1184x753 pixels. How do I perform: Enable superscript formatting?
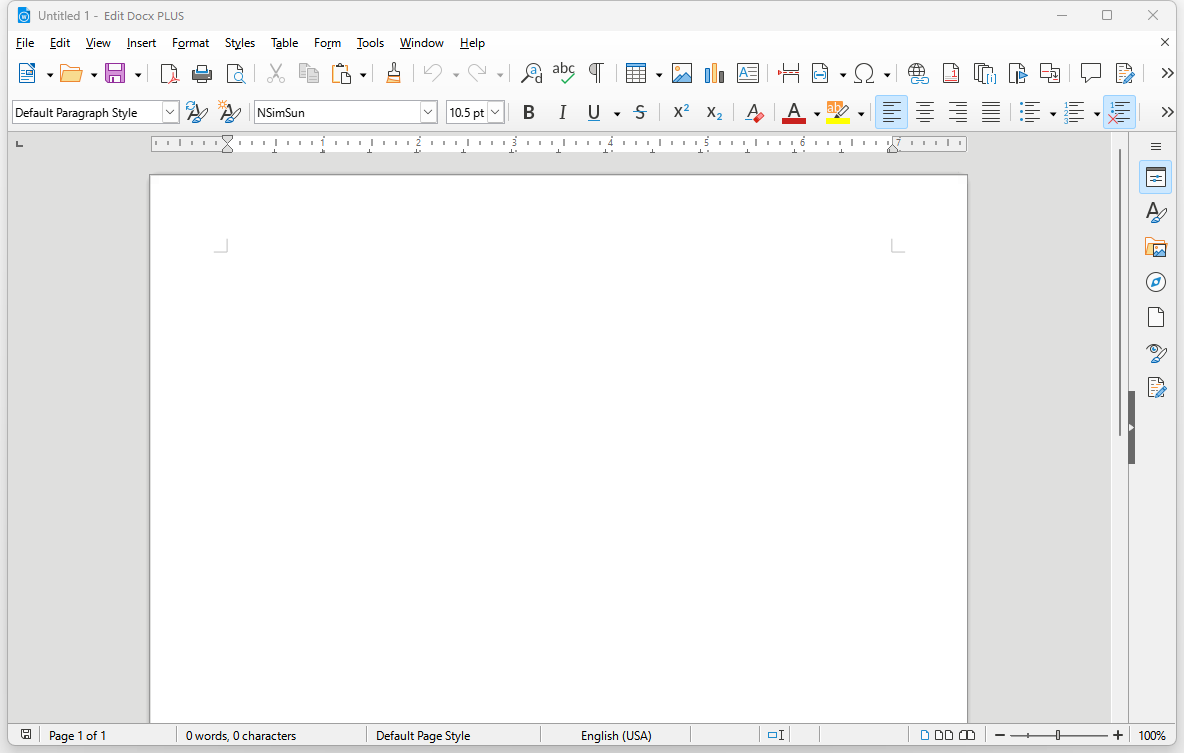(x=680, y=112)
